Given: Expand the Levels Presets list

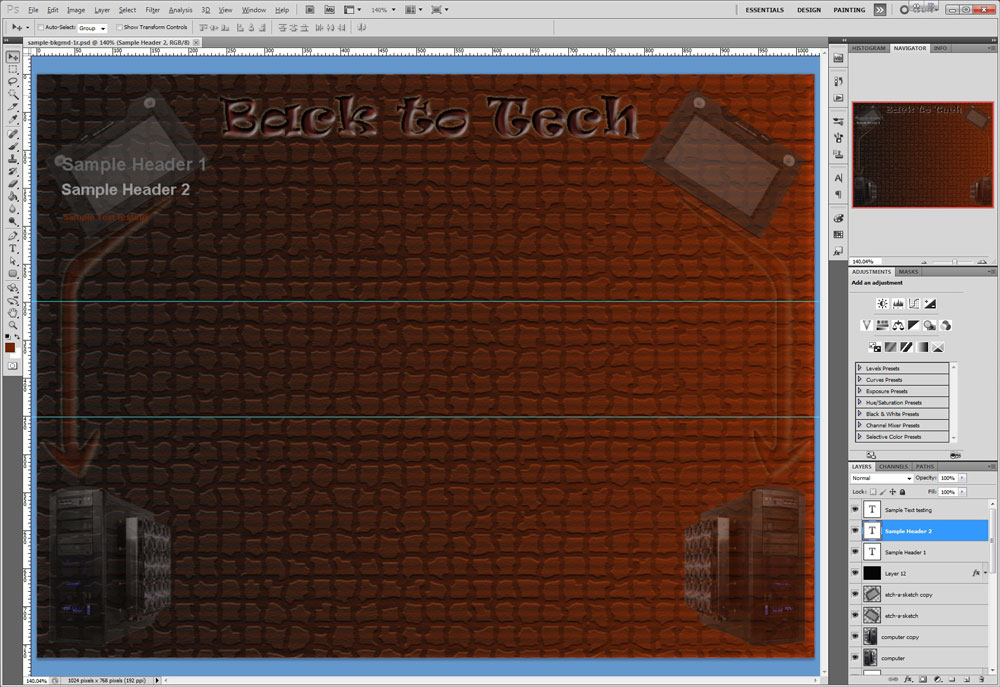Looking at the screenshot, I should tap(859, 368).
